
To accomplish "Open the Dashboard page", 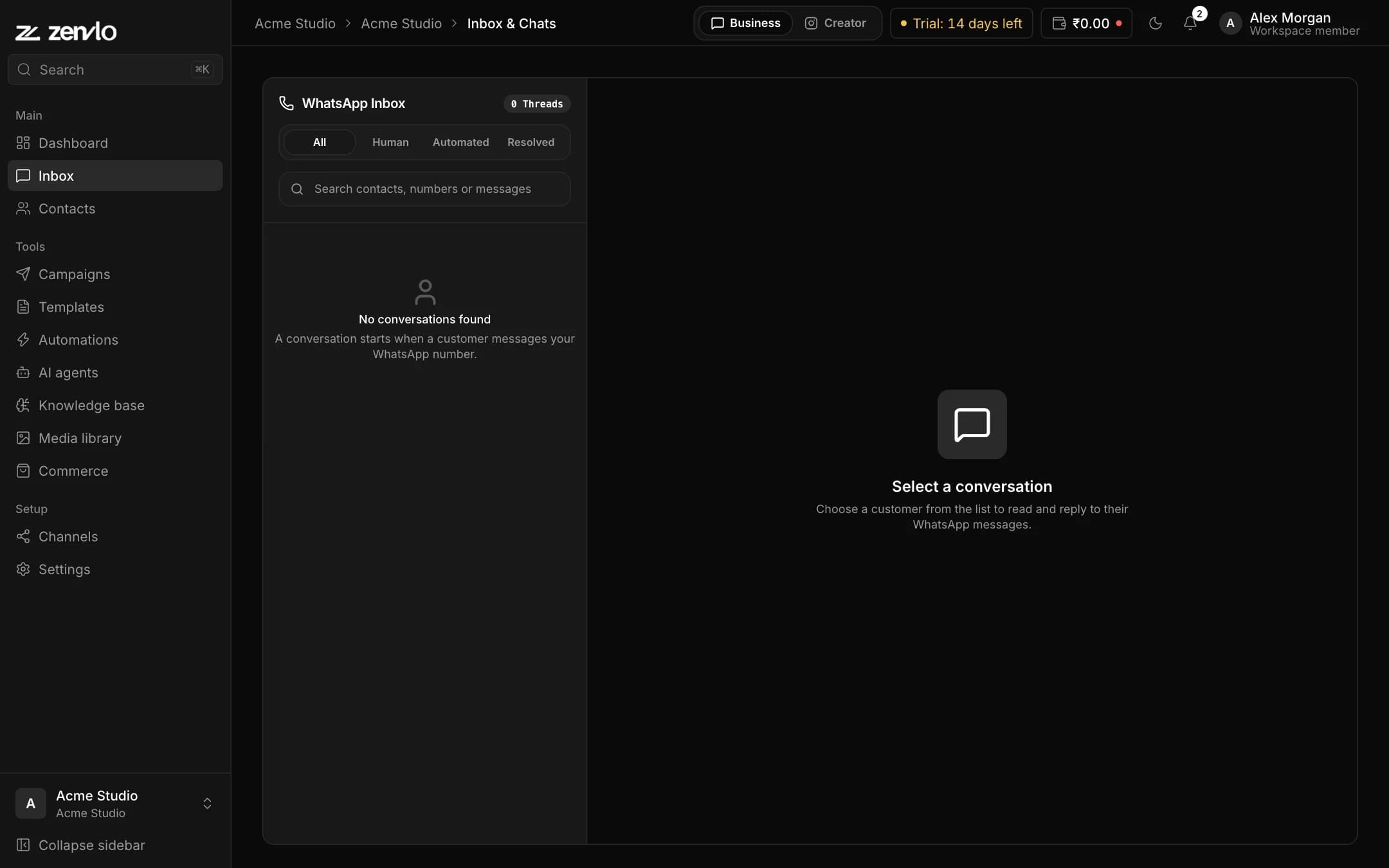I will click(x=115, y=143).
